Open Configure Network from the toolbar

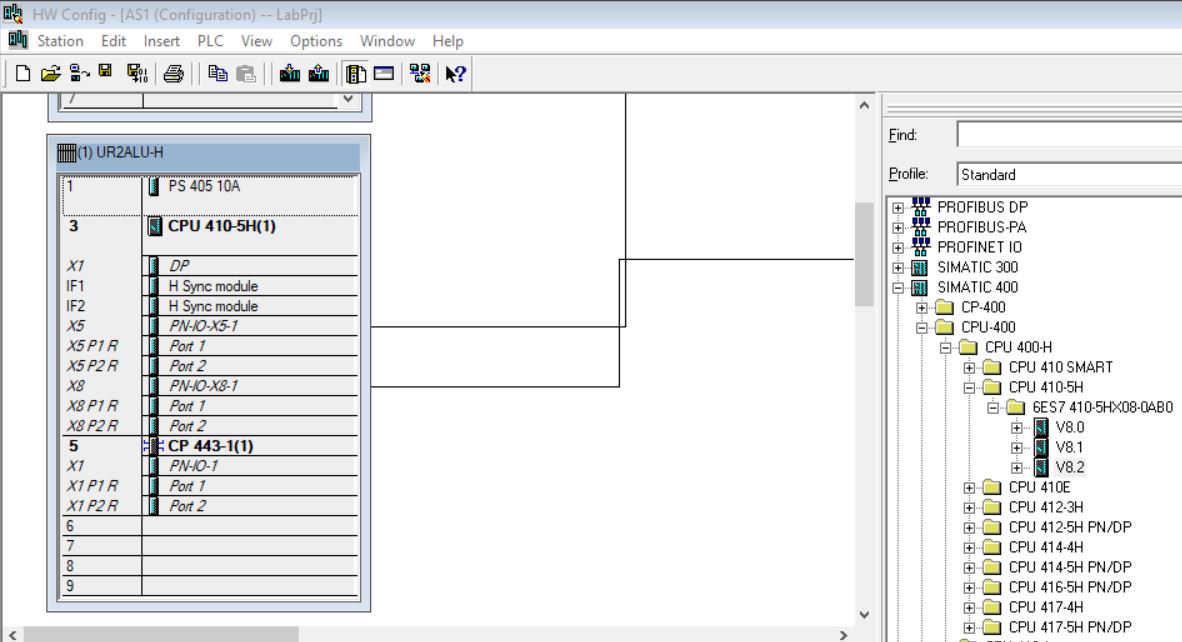click(420, 73)
